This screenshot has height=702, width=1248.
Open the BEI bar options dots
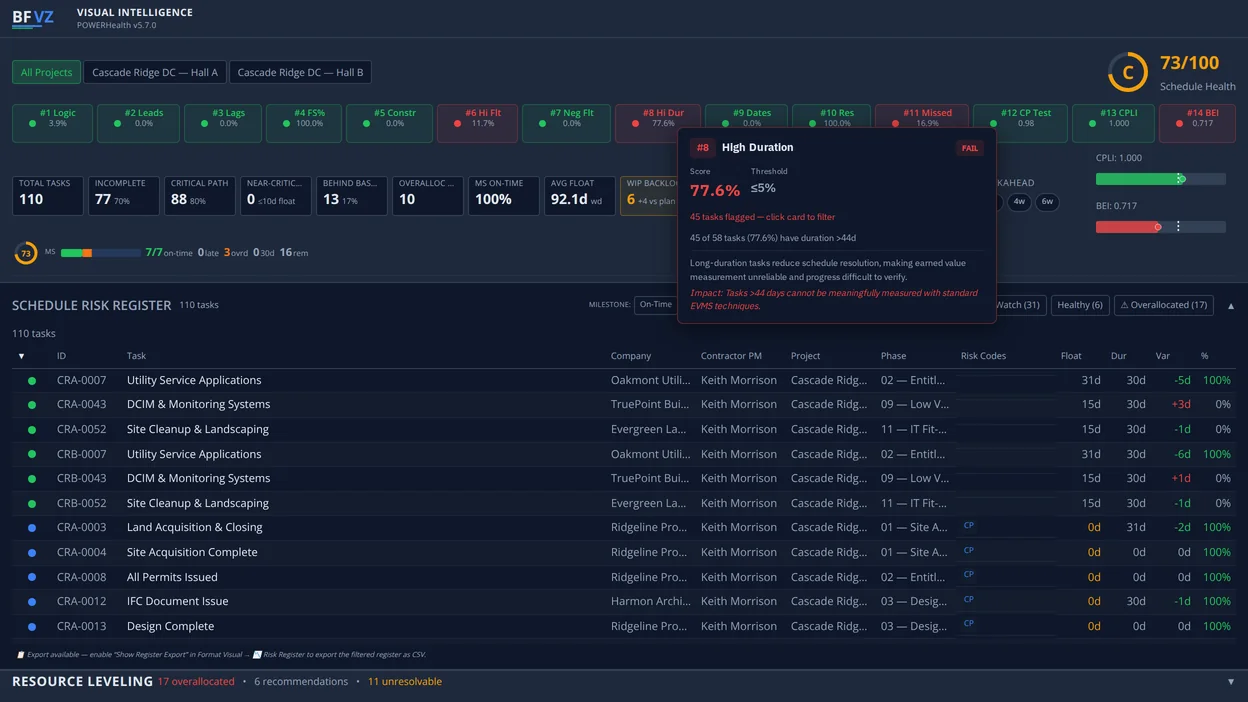pyautogui.click(x=1178, y=227)
